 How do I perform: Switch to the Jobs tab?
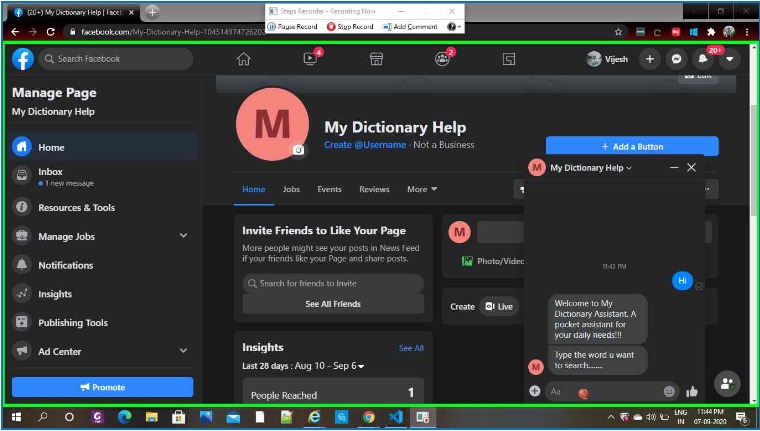(291, 190)
